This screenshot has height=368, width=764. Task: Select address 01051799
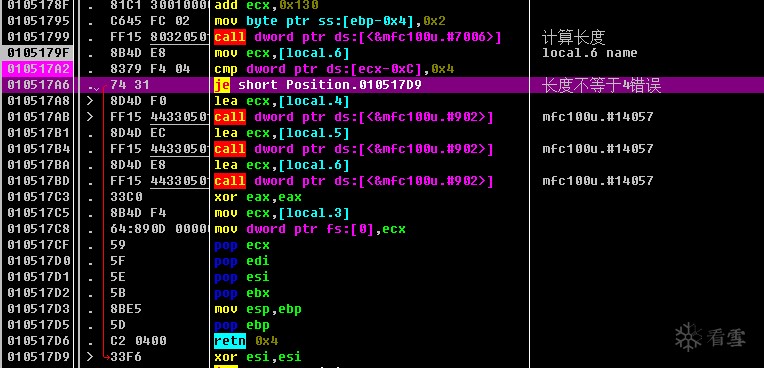(x=38, y=37)
